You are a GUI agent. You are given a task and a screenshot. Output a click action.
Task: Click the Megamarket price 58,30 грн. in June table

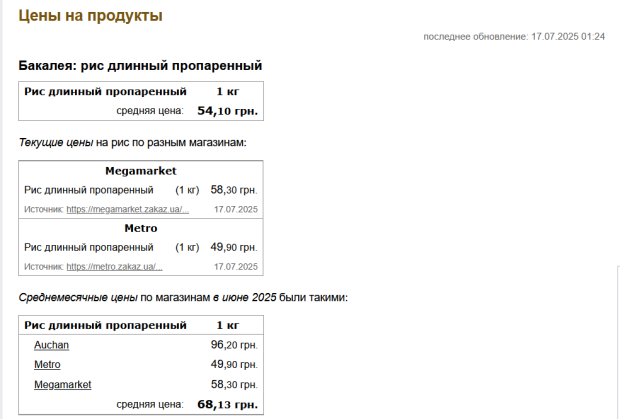[234, 385]
